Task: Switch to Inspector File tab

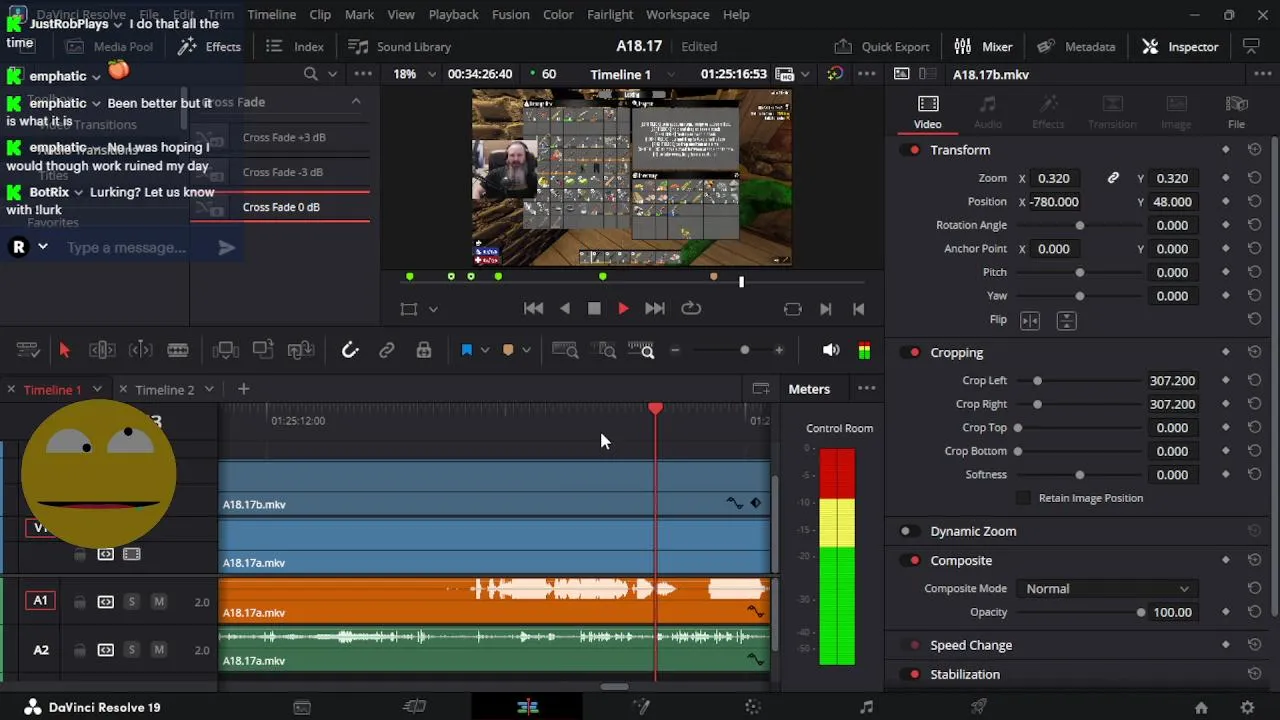Action: point(1236,112)
